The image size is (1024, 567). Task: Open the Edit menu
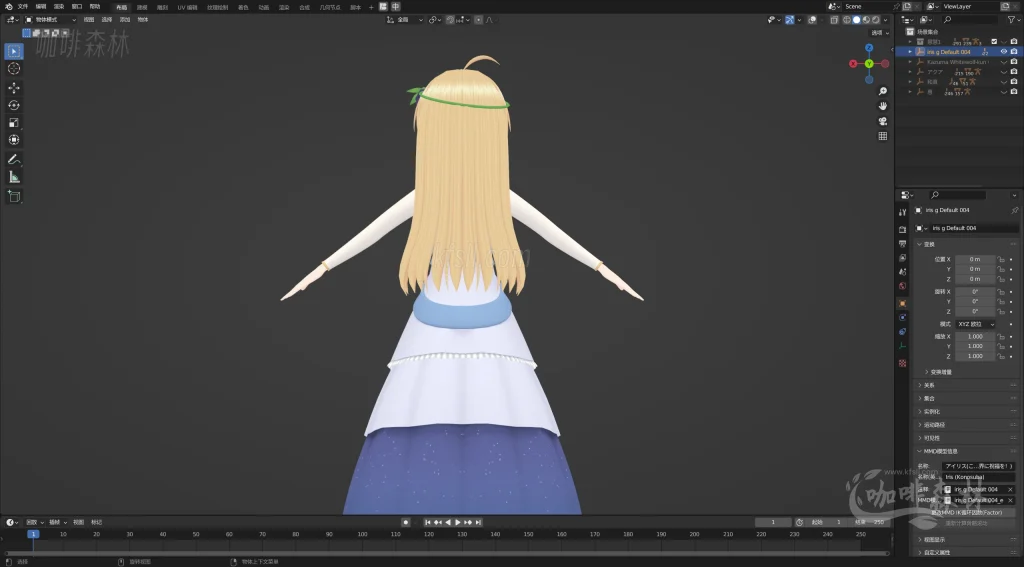(40, 7)
